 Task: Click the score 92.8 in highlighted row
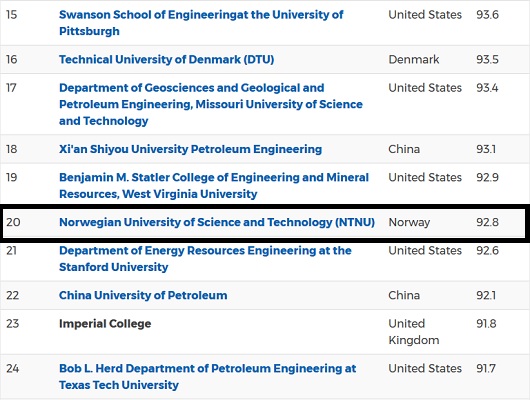point(487,222)
